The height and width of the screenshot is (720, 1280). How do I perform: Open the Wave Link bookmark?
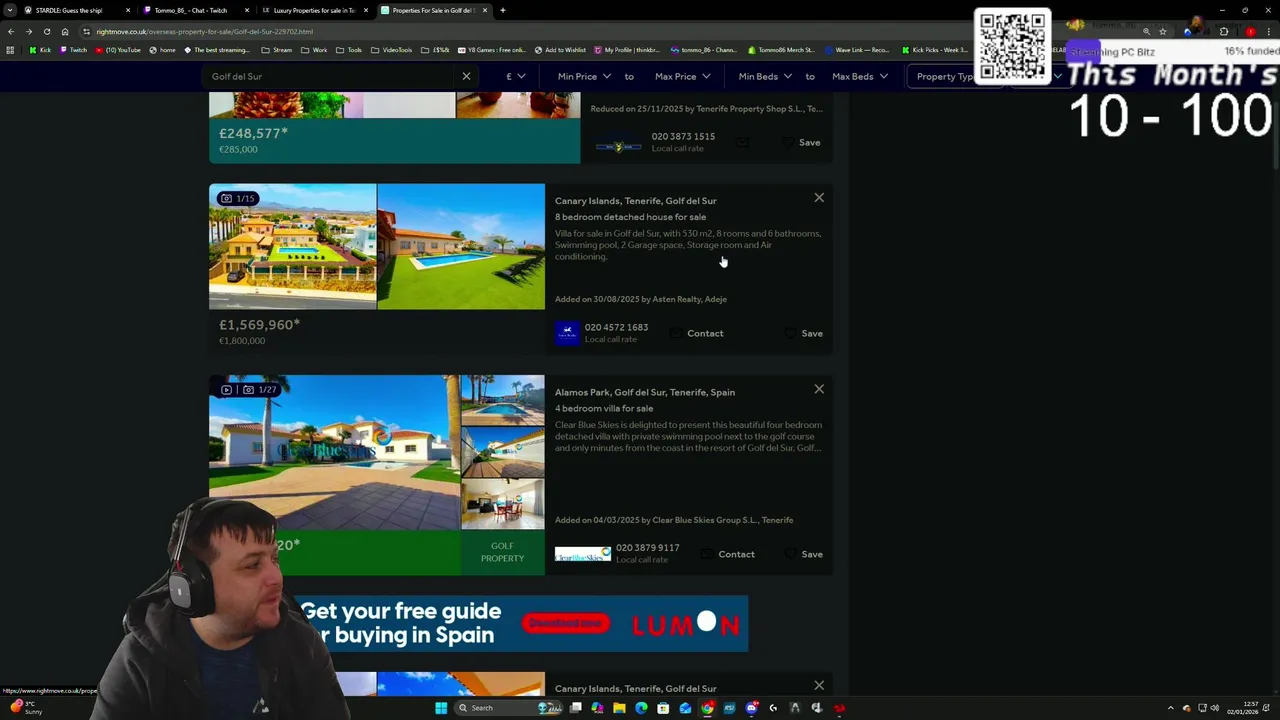pos(856,50)
